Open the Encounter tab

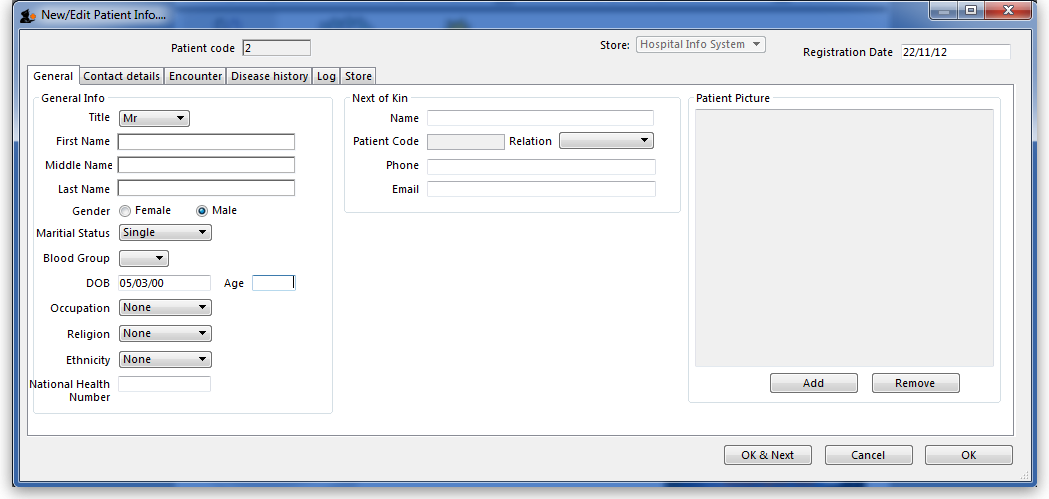point(196,76)
